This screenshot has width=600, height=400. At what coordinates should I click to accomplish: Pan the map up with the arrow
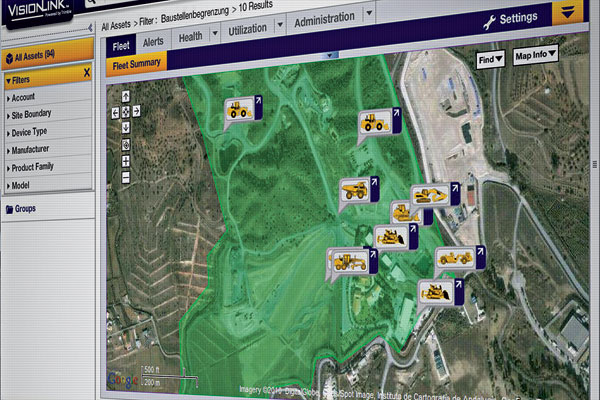tap(126, 96)
